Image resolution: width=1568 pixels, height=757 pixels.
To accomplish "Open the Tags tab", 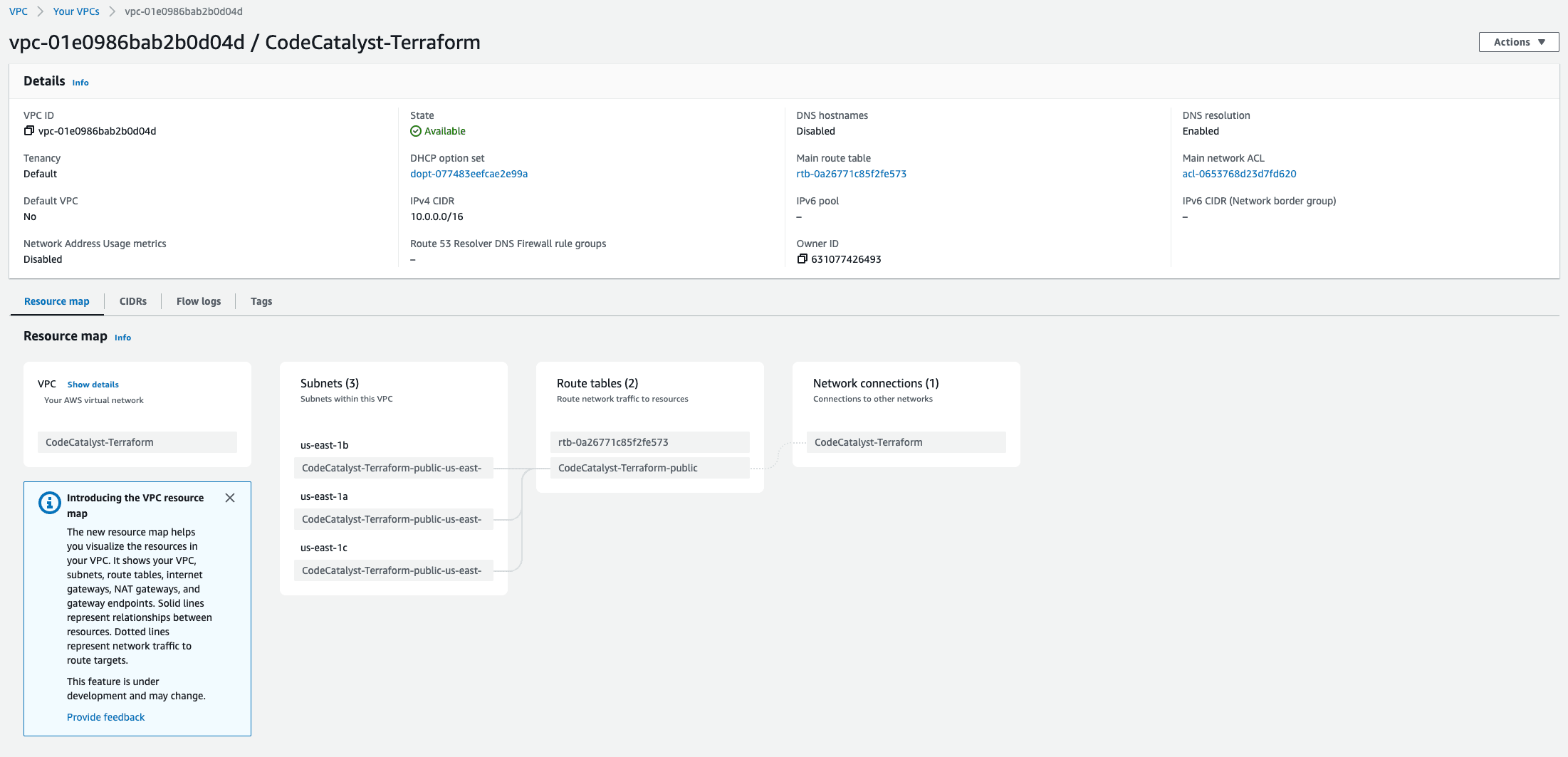I will click(261, 301).
